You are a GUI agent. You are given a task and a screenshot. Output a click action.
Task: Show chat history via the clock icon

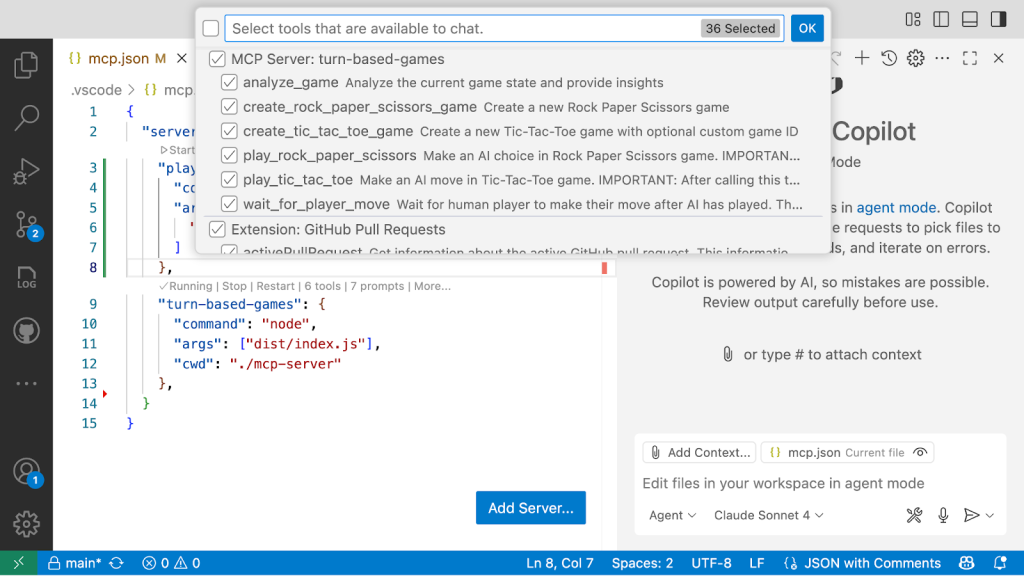pyautogui.click(x=887, y=59)
